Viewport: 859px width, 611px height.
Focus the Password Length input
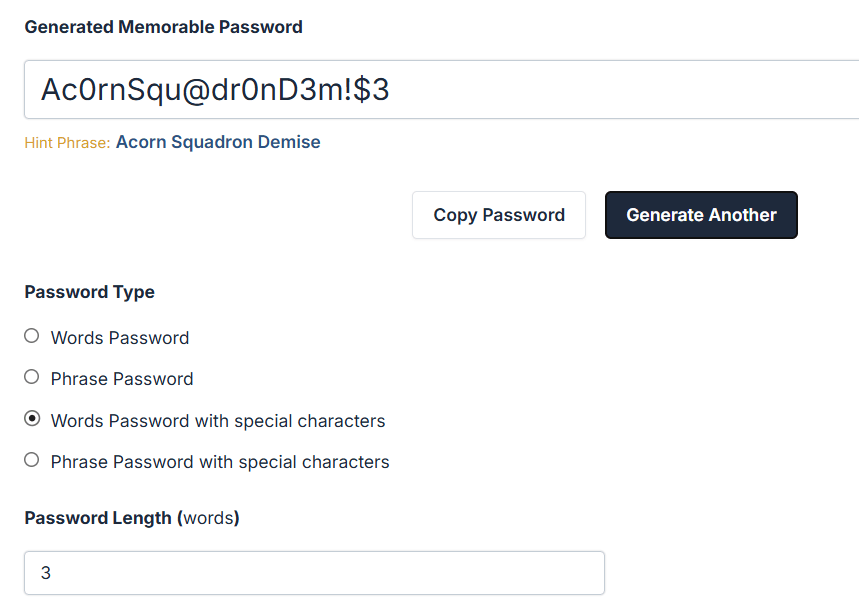tap(314, 572)
